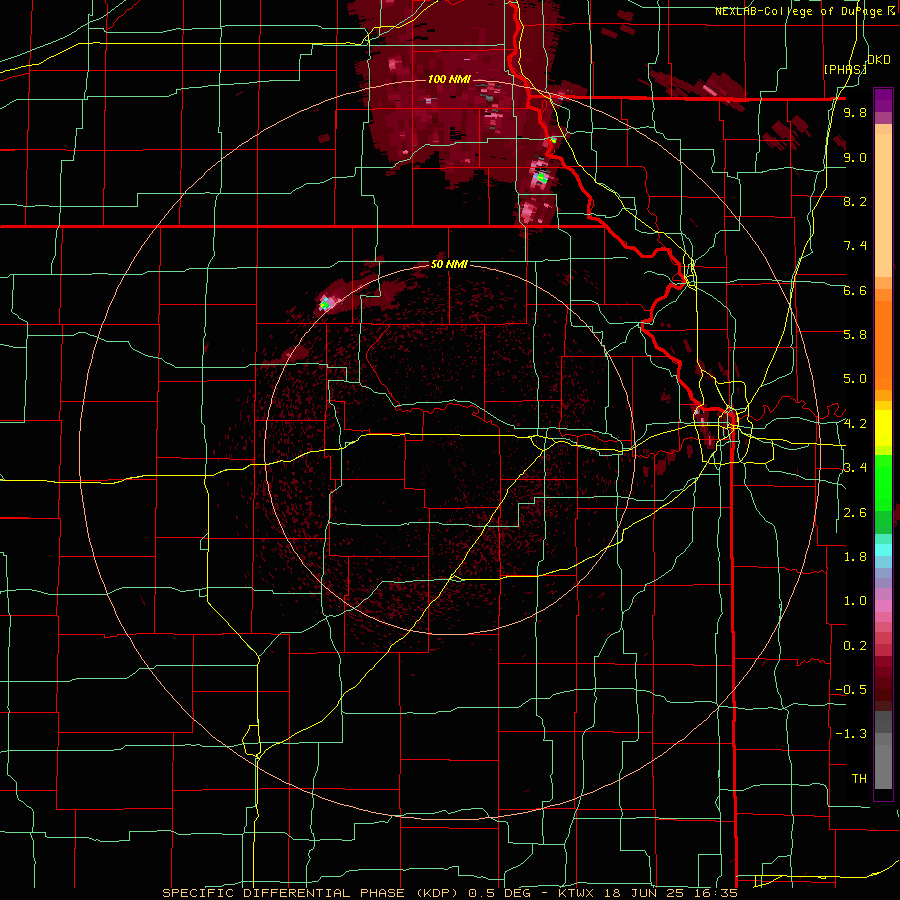The image size is (900, 900).
Task: Pick the purple top band of the color scale
Action: [x=883, y=100]
